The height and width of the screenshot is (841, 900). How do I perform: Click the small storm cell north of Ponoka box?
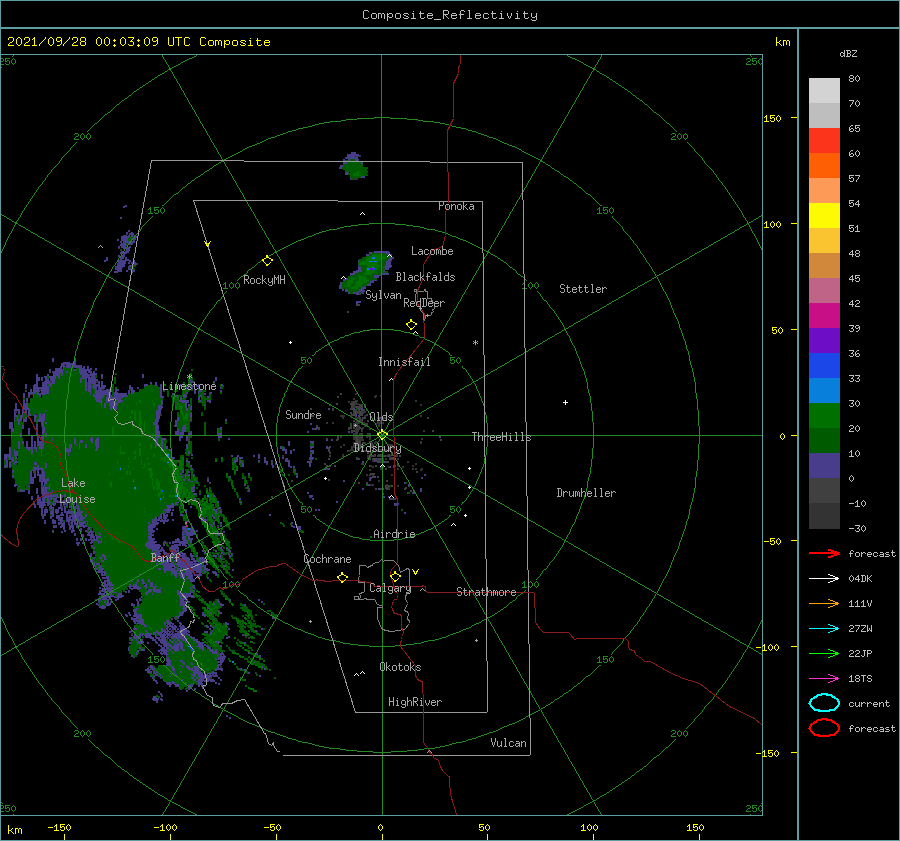click(354, 166)
